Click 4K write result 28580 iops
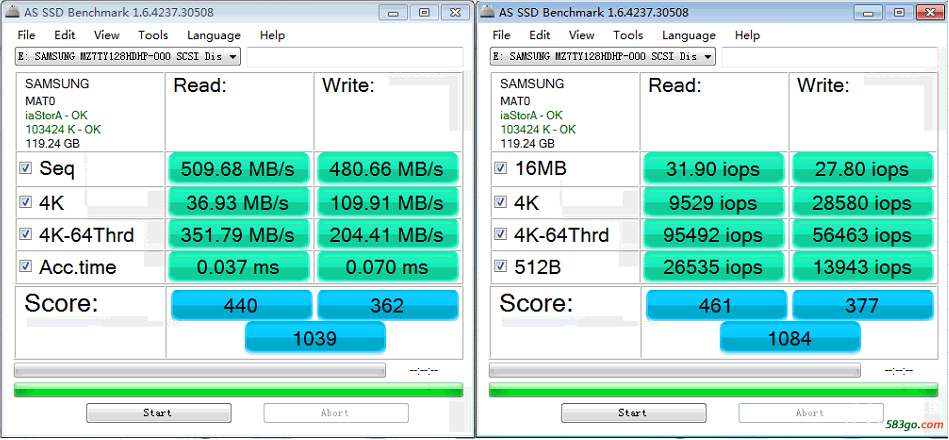Viewport: 949px width, 440px height. [x=862, y=202]
